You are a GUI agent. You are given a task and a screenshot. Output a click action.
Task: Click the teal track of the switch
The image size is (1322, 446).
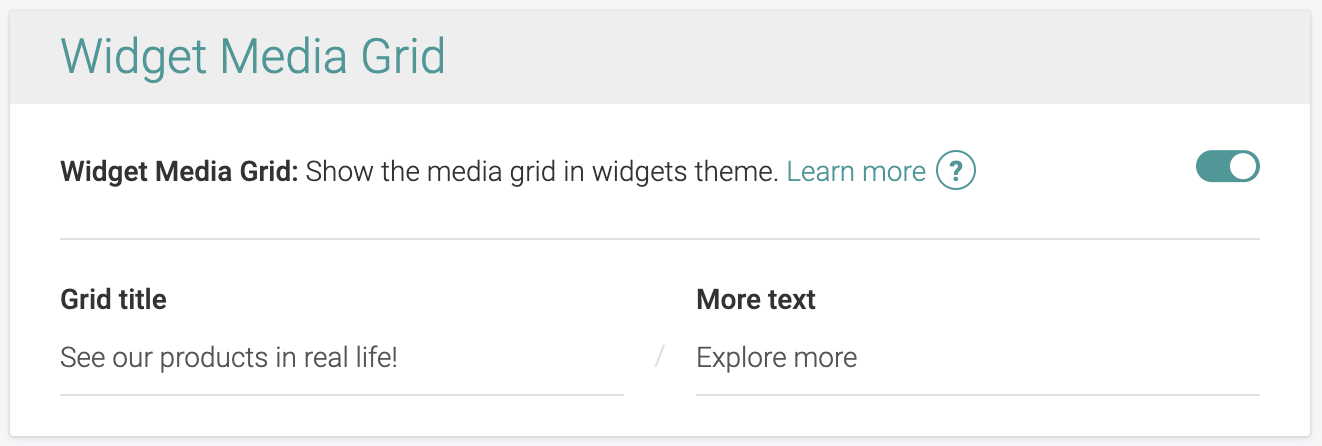[x=1213, y=167]
